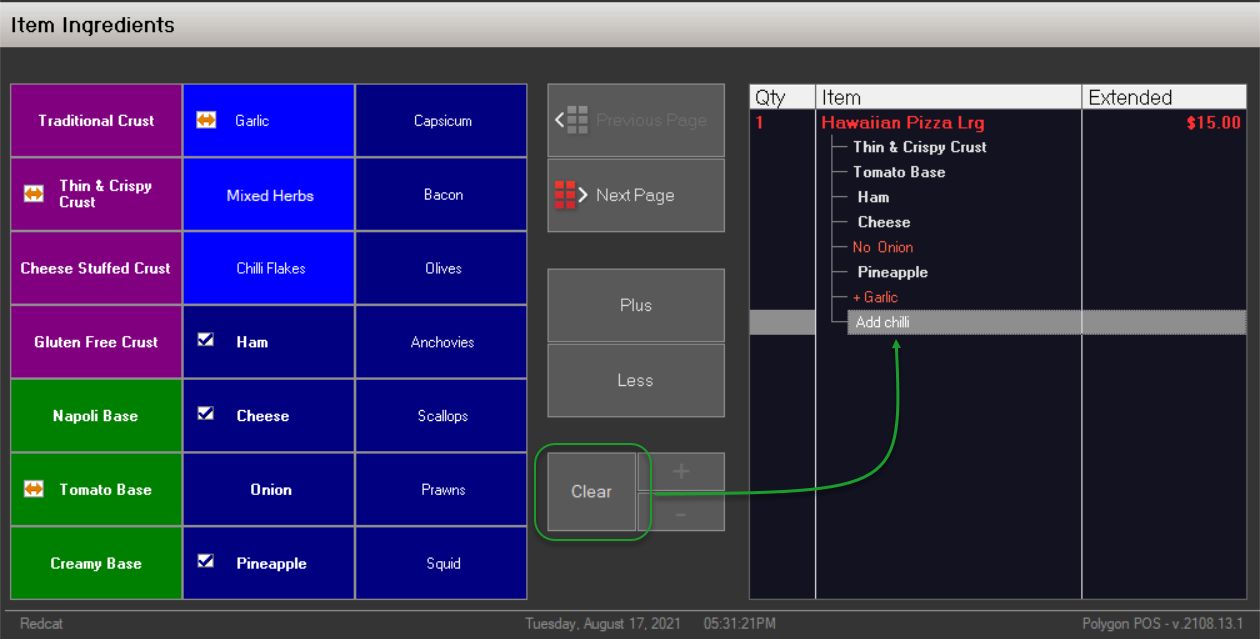Screen dimensions: 1260x639
Task: Choose Cheese Stuffed Crust
Action: 96,268
